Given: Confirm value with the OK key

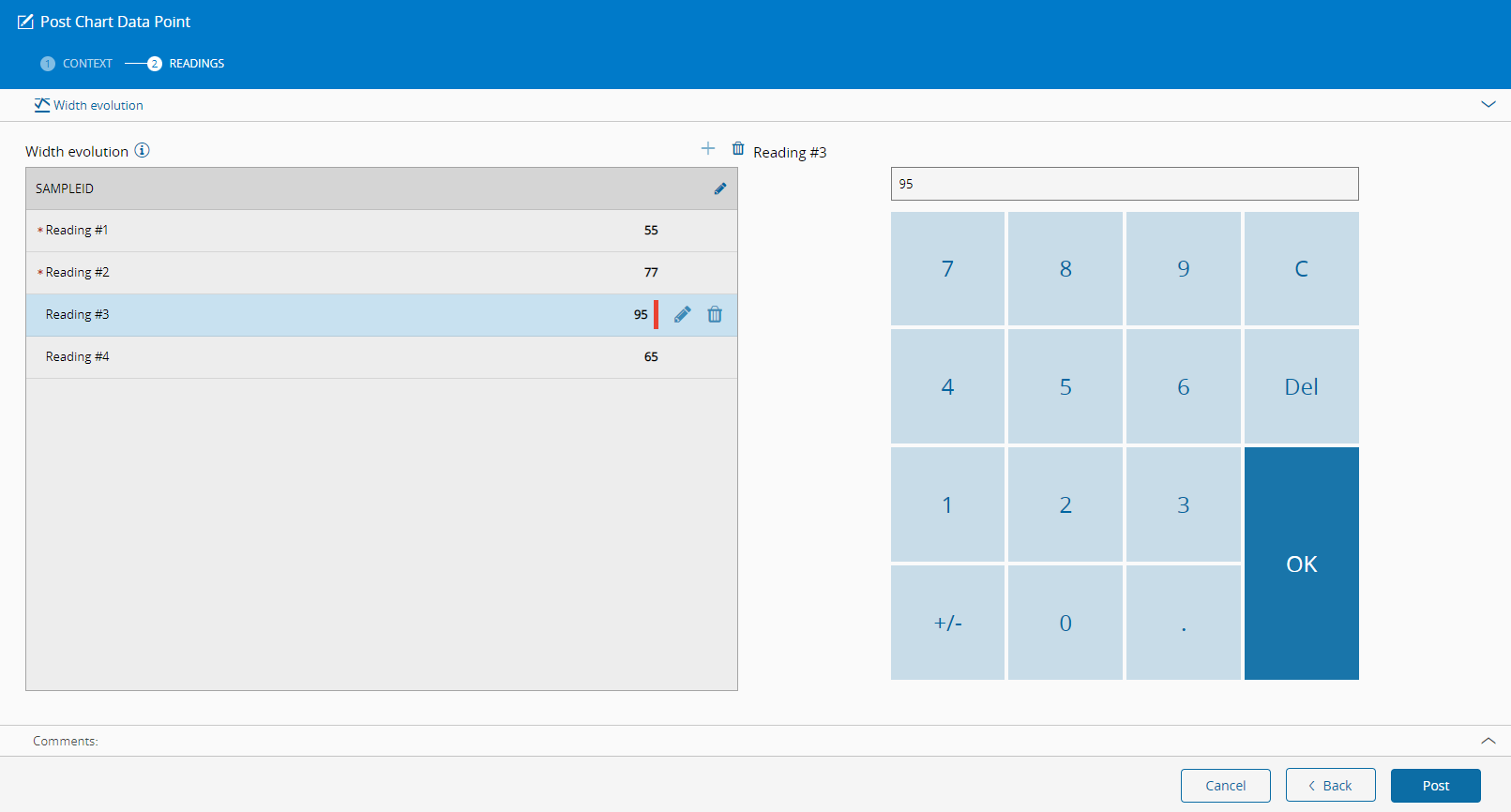Looking at the screenshot, I should [1302, 564].
